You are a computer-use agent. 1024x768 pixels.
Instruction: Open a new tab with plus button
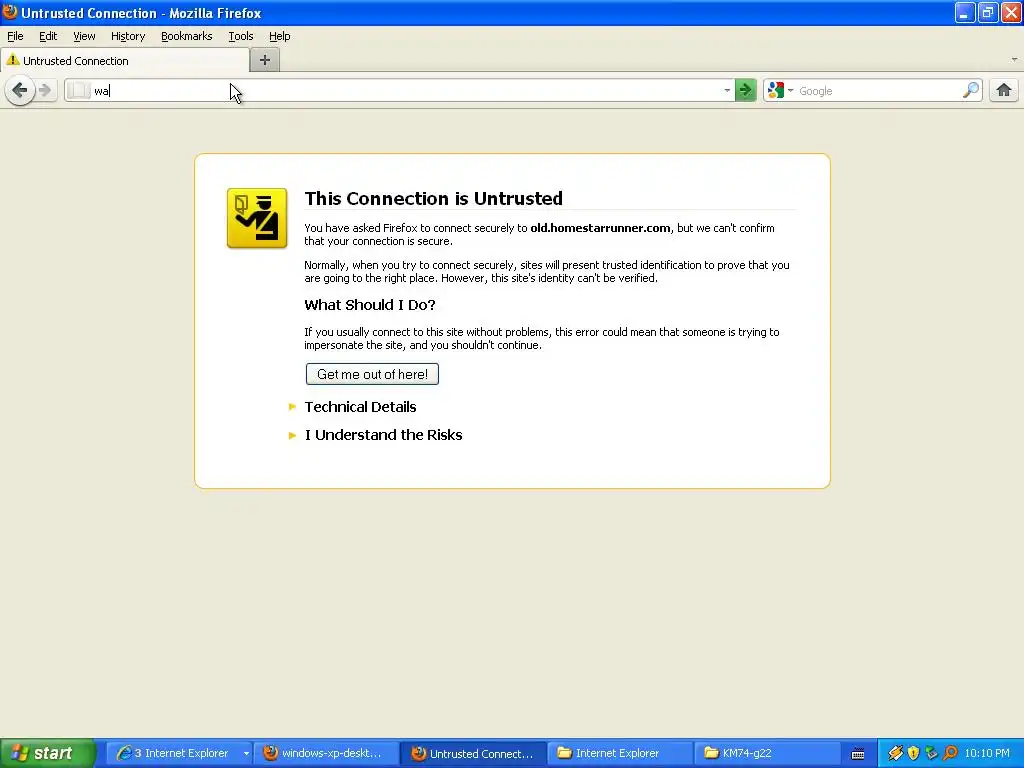[264, 60]
